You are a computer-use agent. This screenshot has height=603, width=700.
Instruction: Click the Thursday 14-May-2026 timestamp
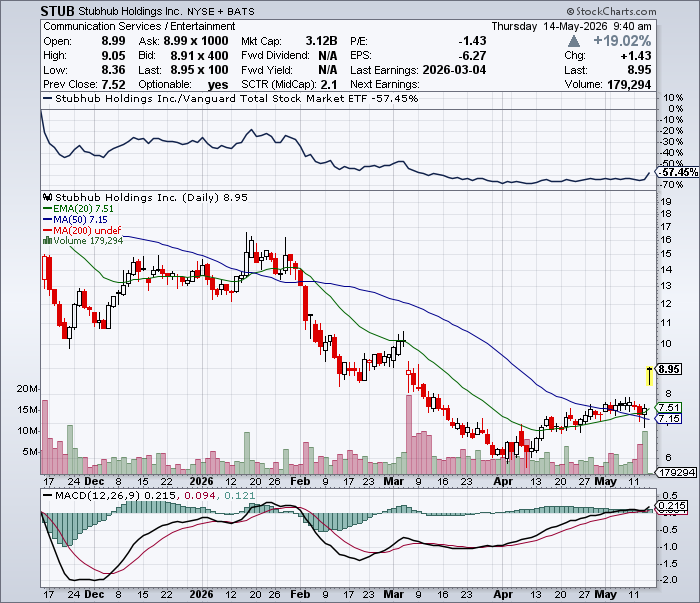[571, 26]
